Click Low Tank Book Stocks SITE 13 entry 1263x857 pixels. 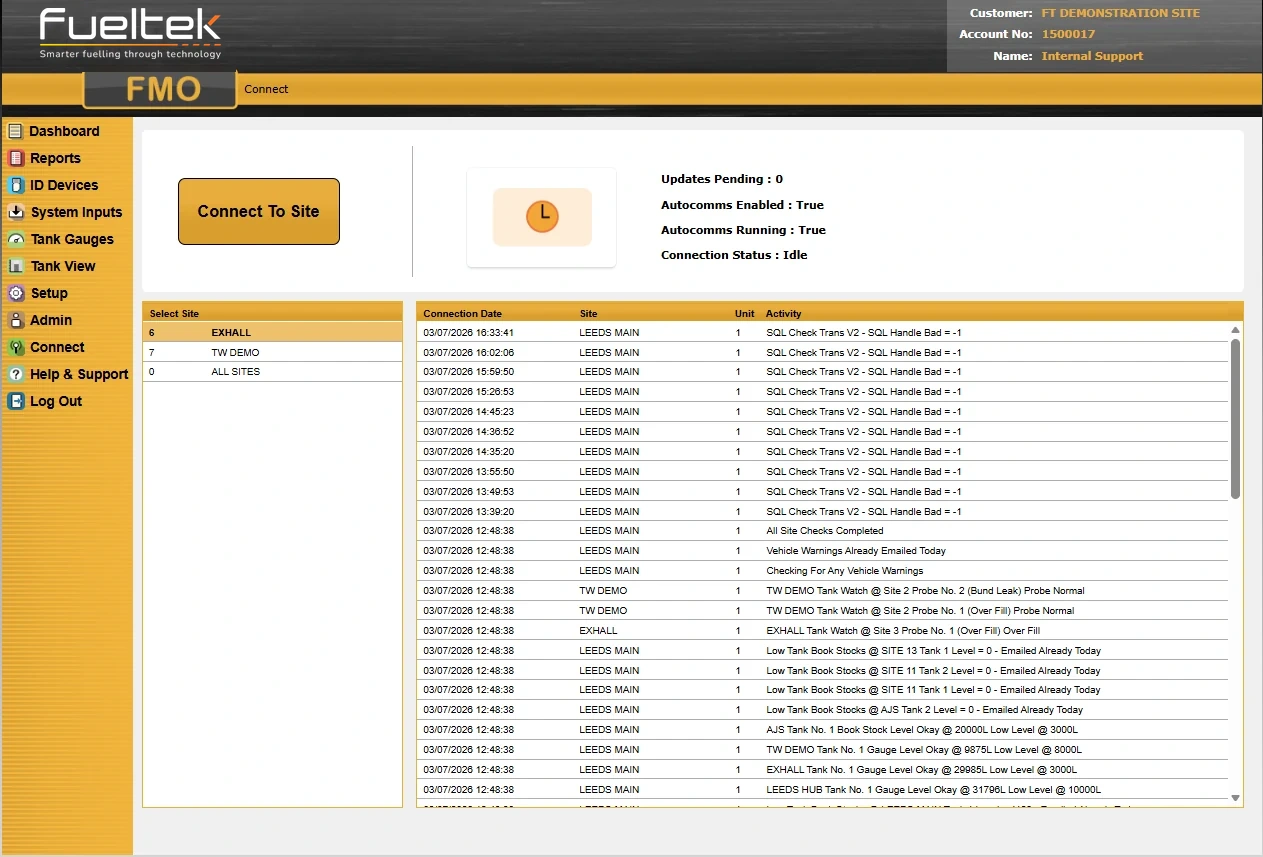point(933,651)
